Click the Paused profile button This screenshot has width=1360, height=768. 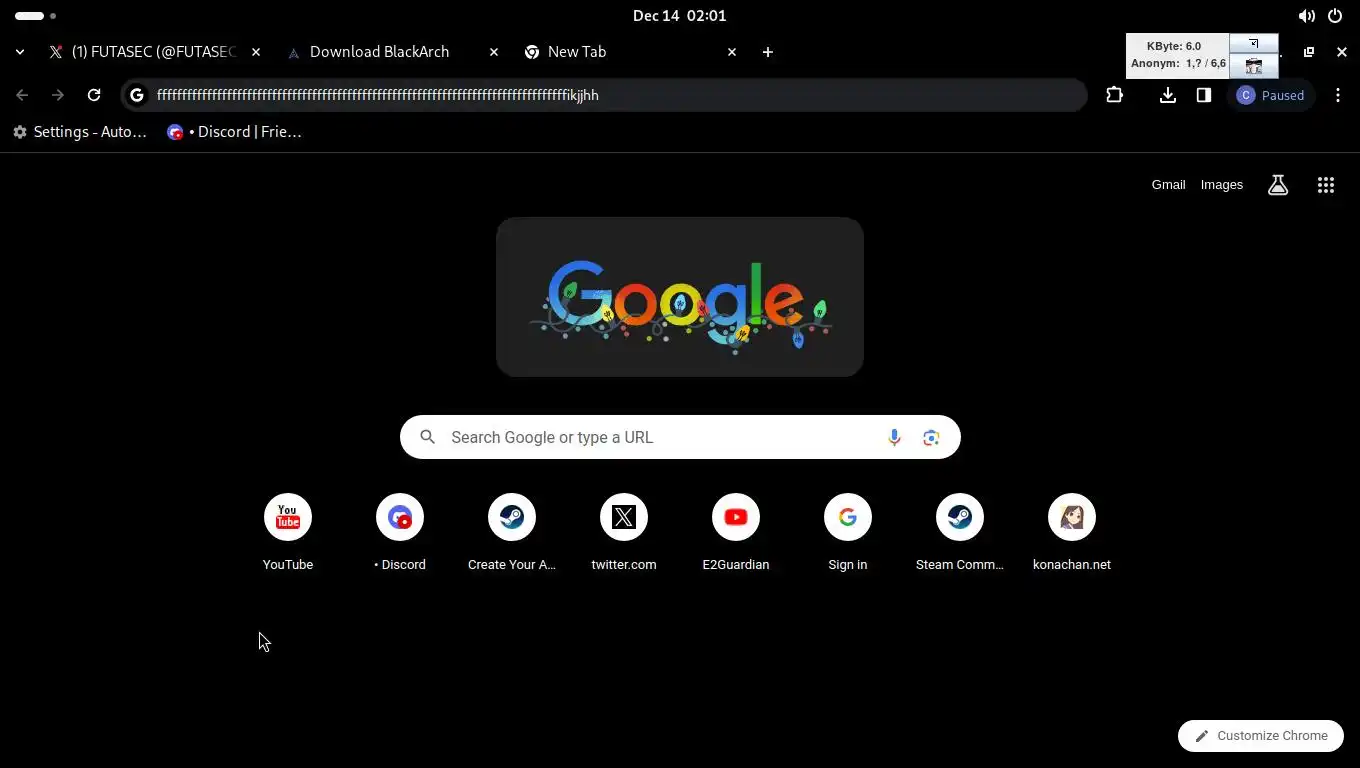(1271, 95)
